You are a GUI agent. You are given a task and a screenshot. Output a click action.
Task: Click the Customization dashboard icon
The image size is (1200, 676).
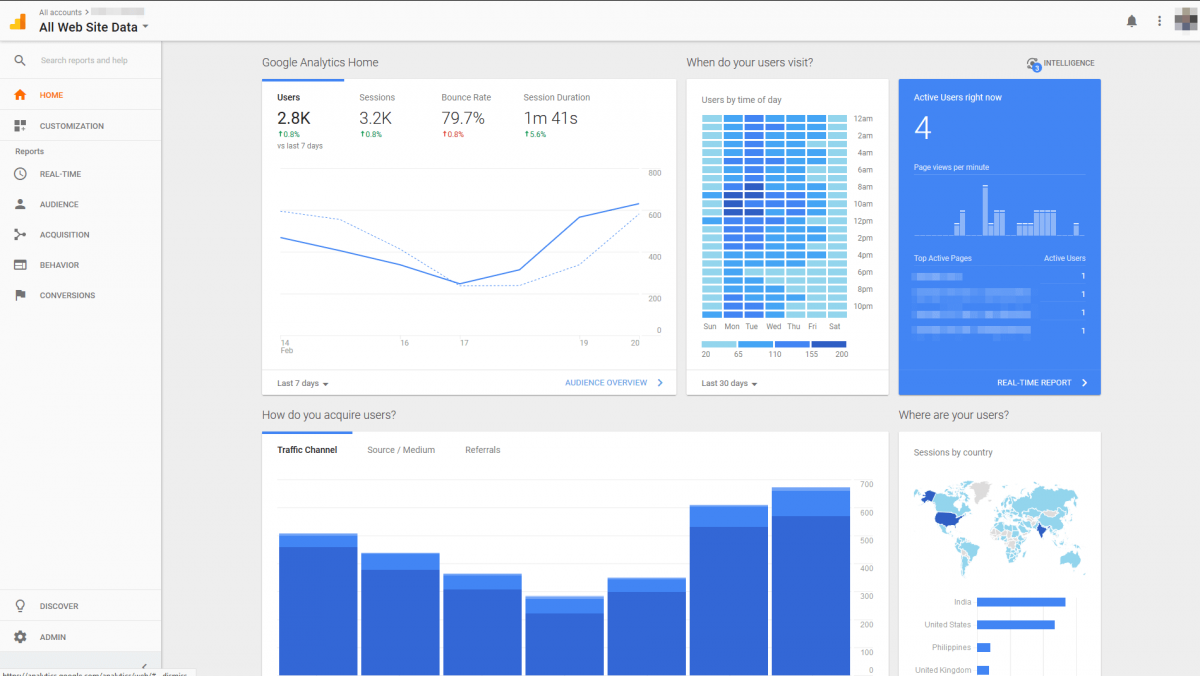[x=20, y=126]
